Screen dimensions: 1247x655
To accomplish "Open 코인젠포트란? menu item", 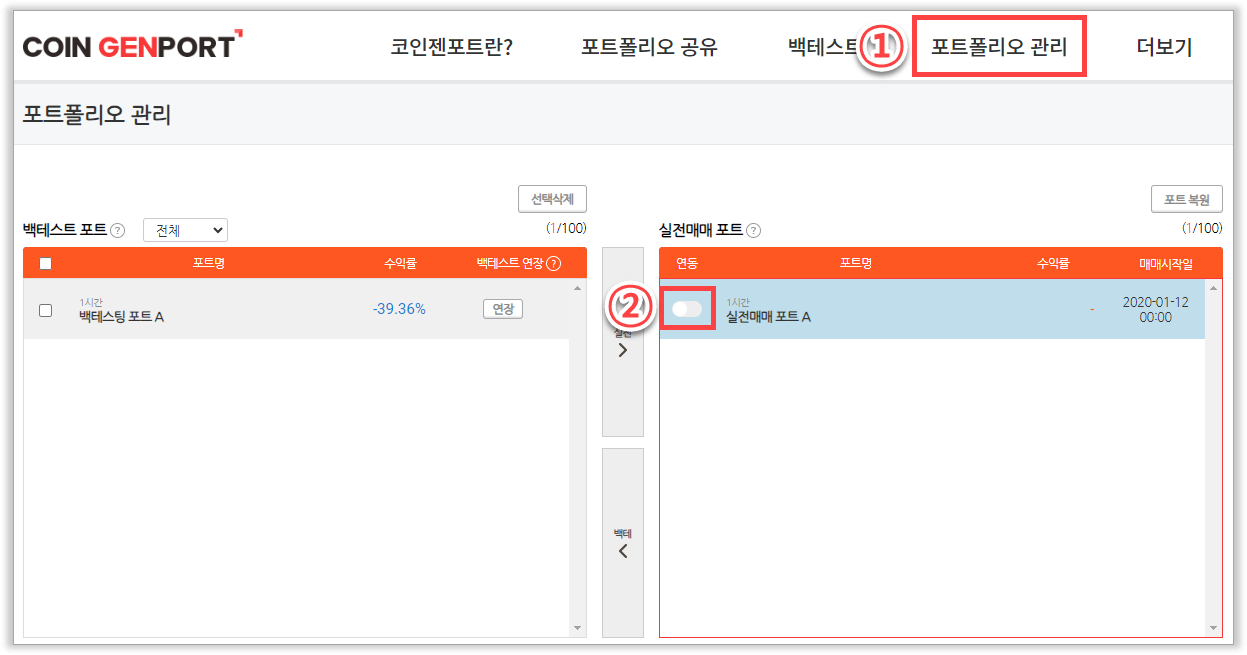I will point(452,47).
